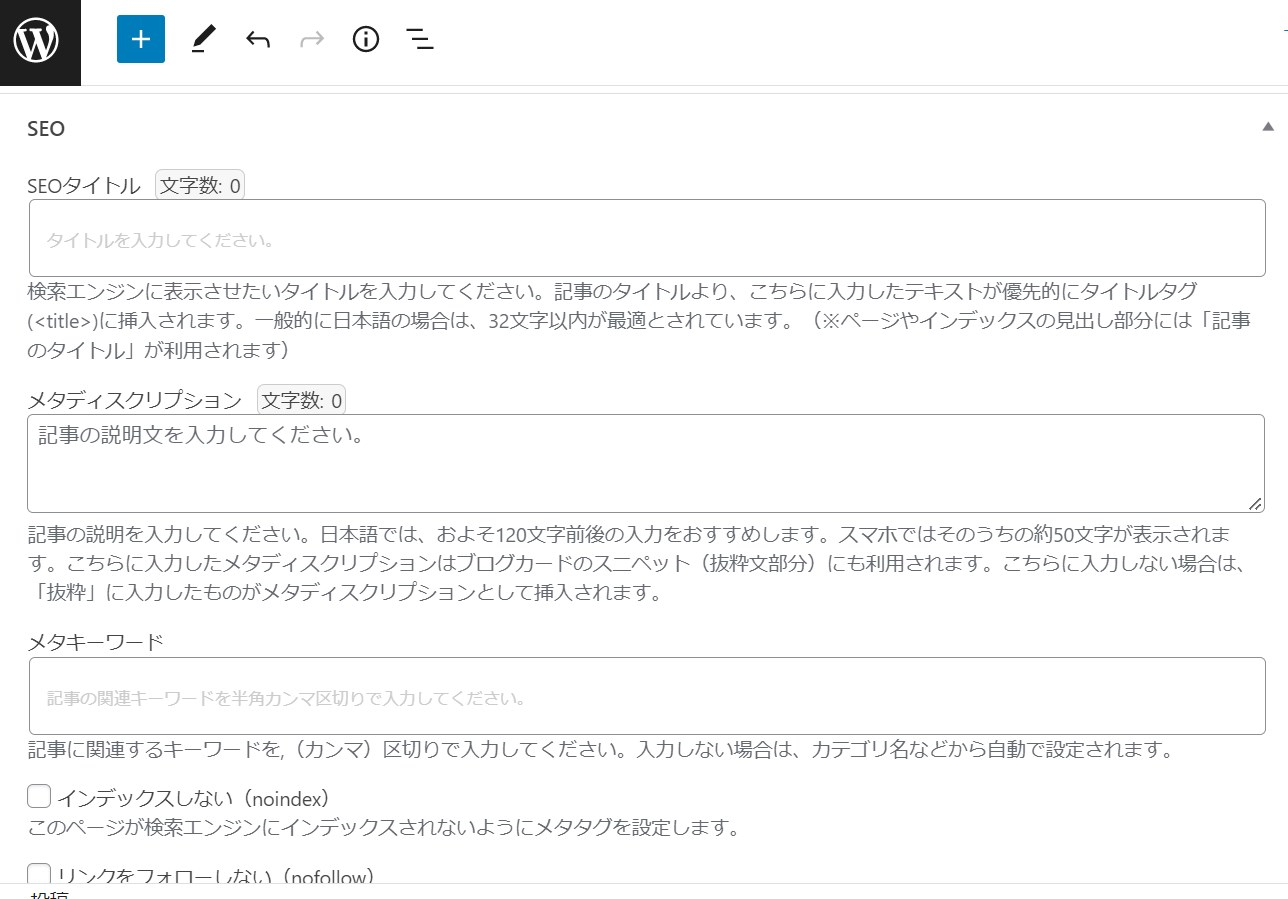This screenshot has height=899, width=1288.
Task: Enable the インデックスしない (noindex) checkbox
Action: (x=39, y=795)
